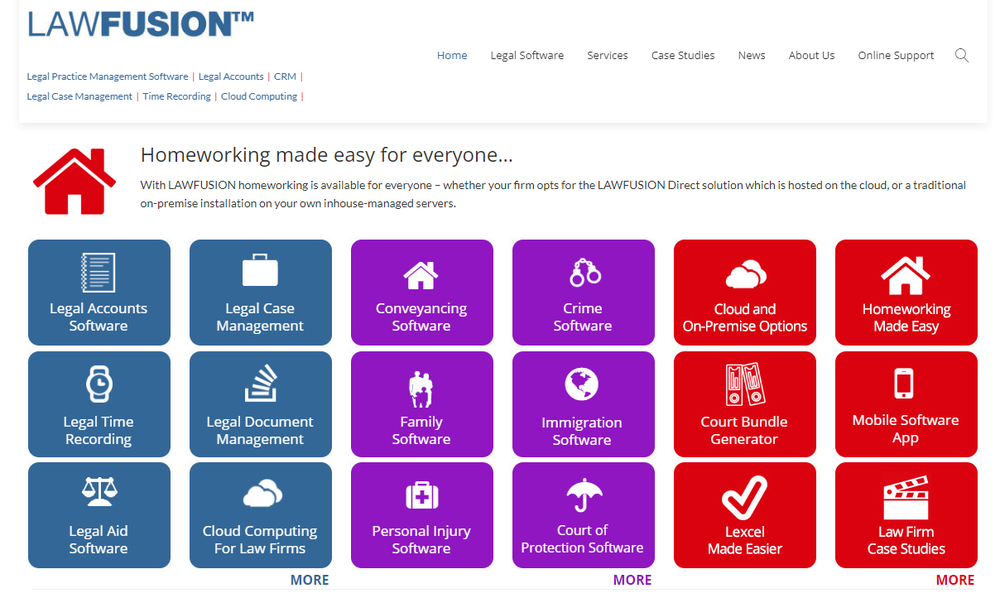Screen dimensions: 1000x600
Task: Open the Case Studies menu item
Action: [682, 55]
